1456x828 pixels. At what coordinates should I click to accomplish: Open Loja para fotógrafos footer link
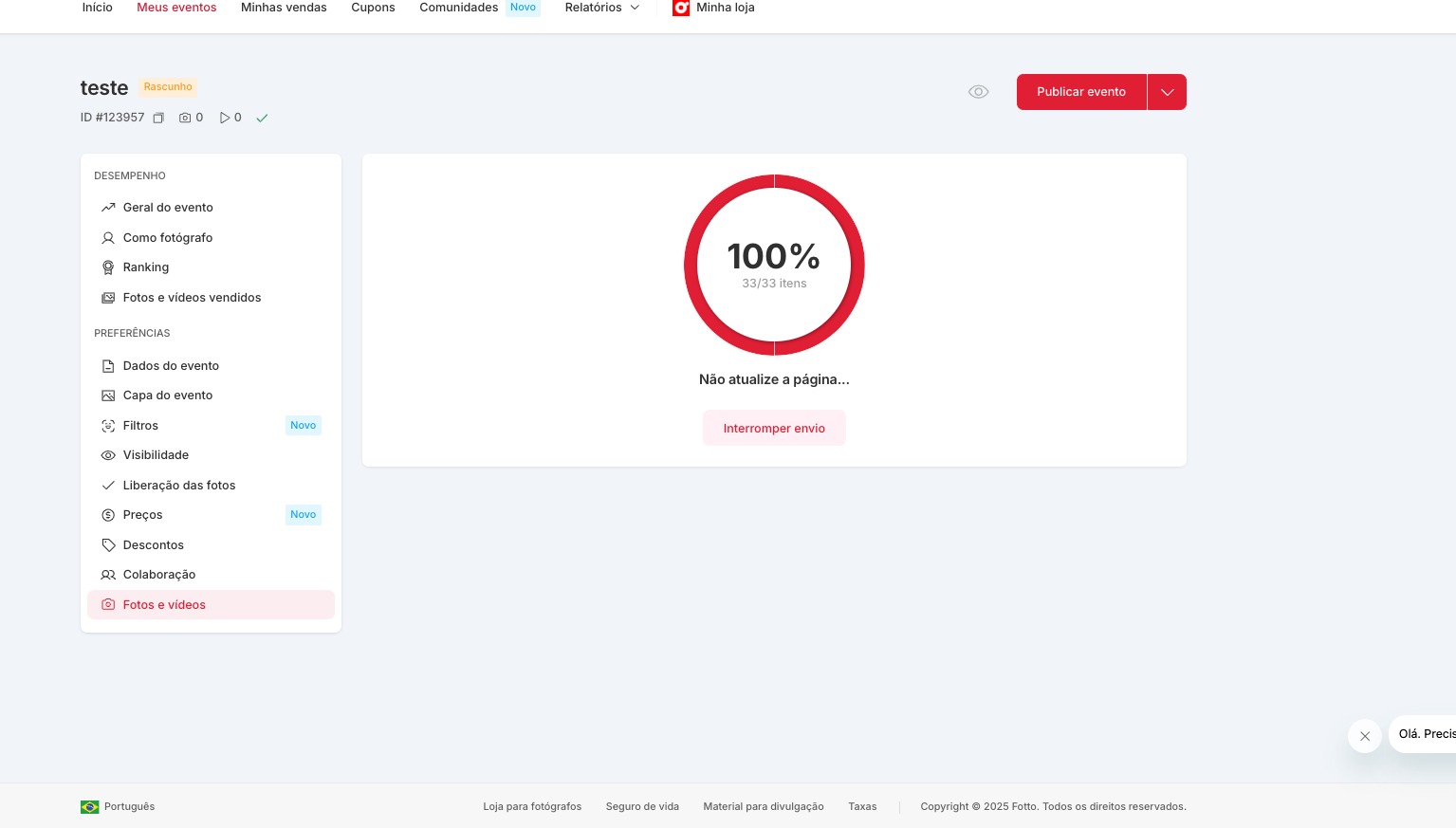click(x=532, y=807)
